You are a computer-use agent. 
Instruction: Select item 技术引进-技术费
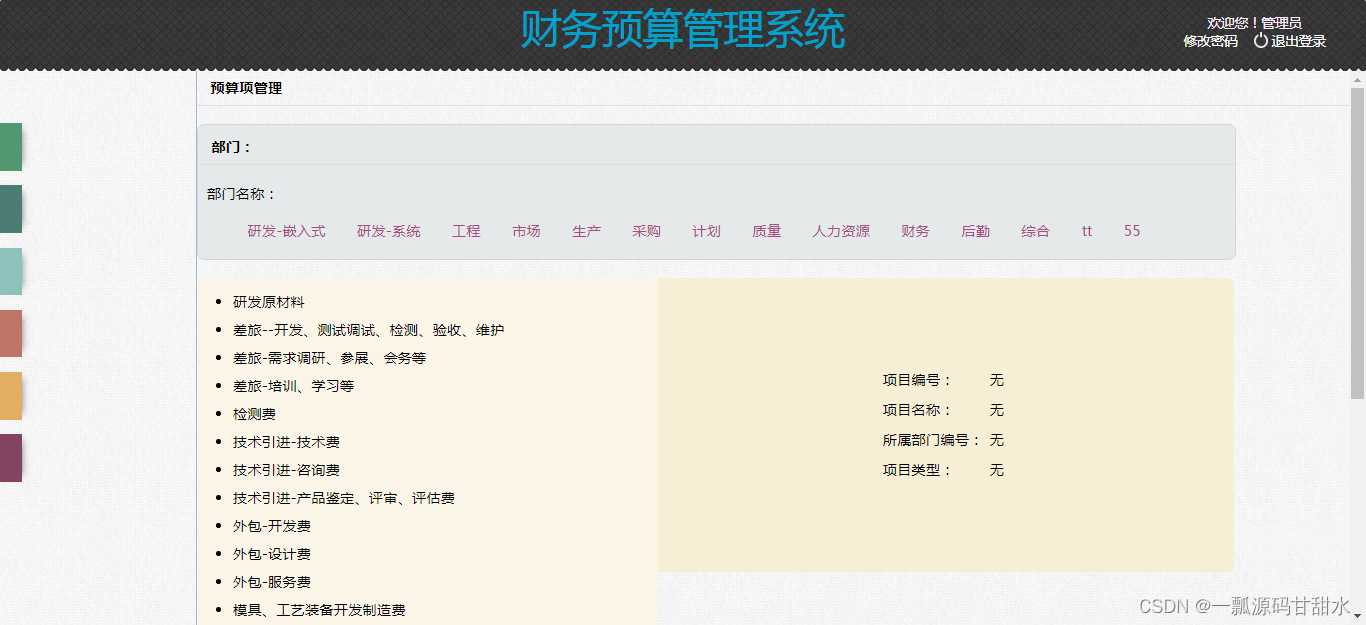click(x=287, y=442)
